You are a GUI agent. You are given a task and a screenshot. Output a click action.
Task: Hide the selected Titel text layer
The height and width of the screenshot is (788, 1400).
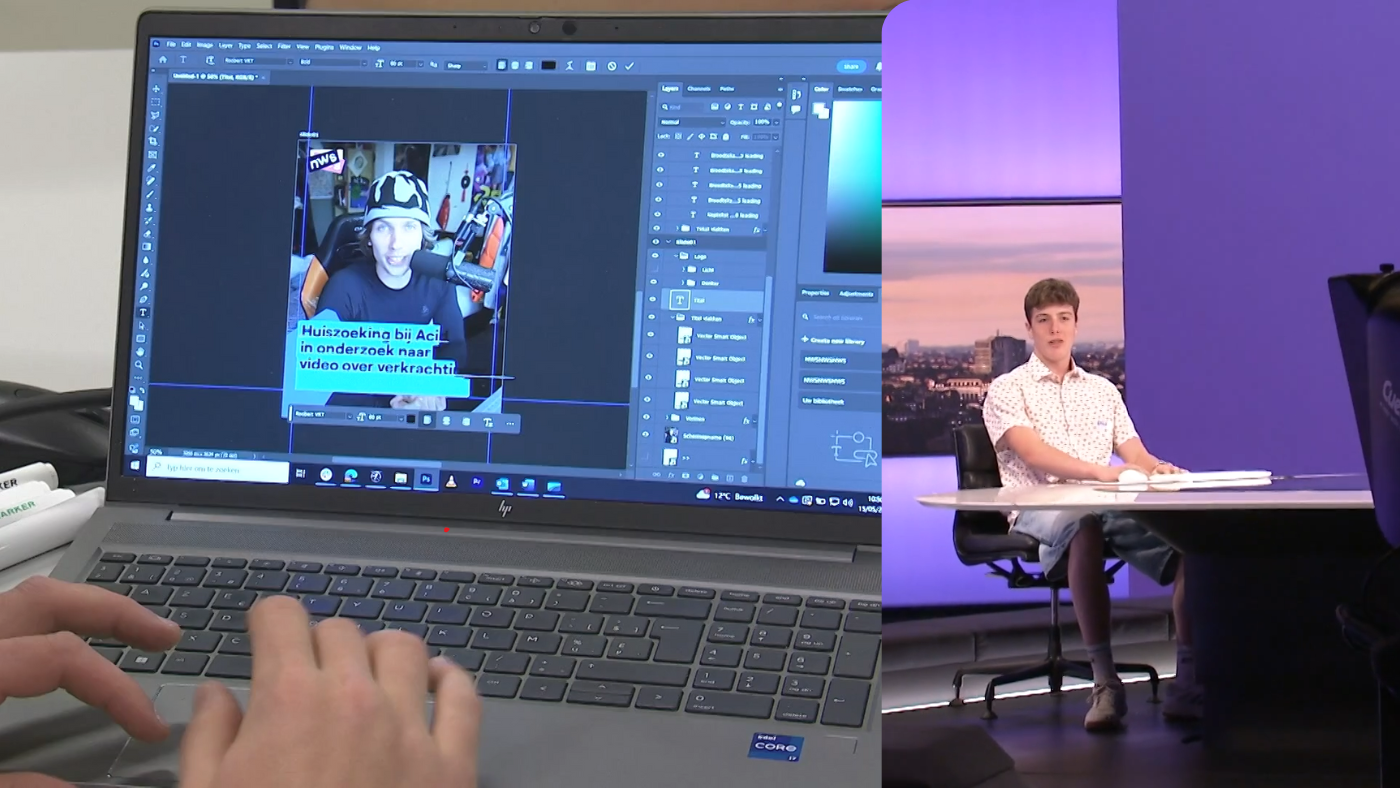pyautogui.click(x=653, y=299)
